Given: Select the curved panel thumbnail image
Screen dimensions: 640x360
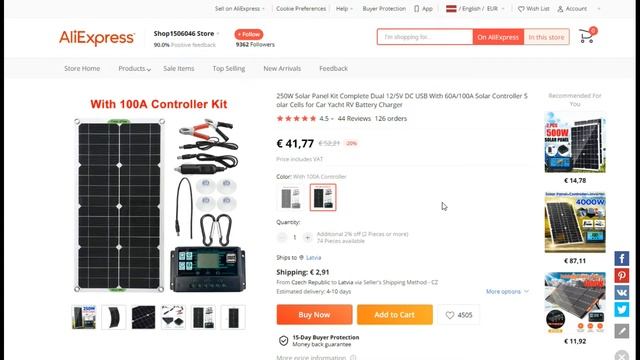Looking at the screenshot, I should [113, 317].
